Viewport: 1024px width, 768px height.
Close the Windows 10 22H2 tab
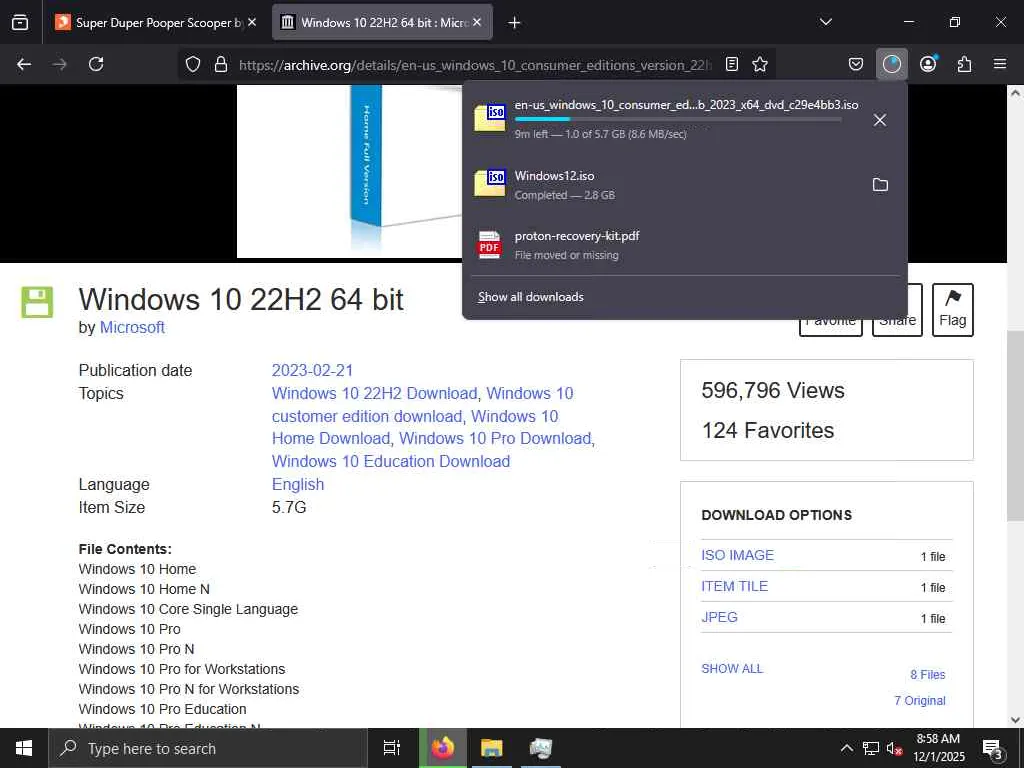click(477, 22)
